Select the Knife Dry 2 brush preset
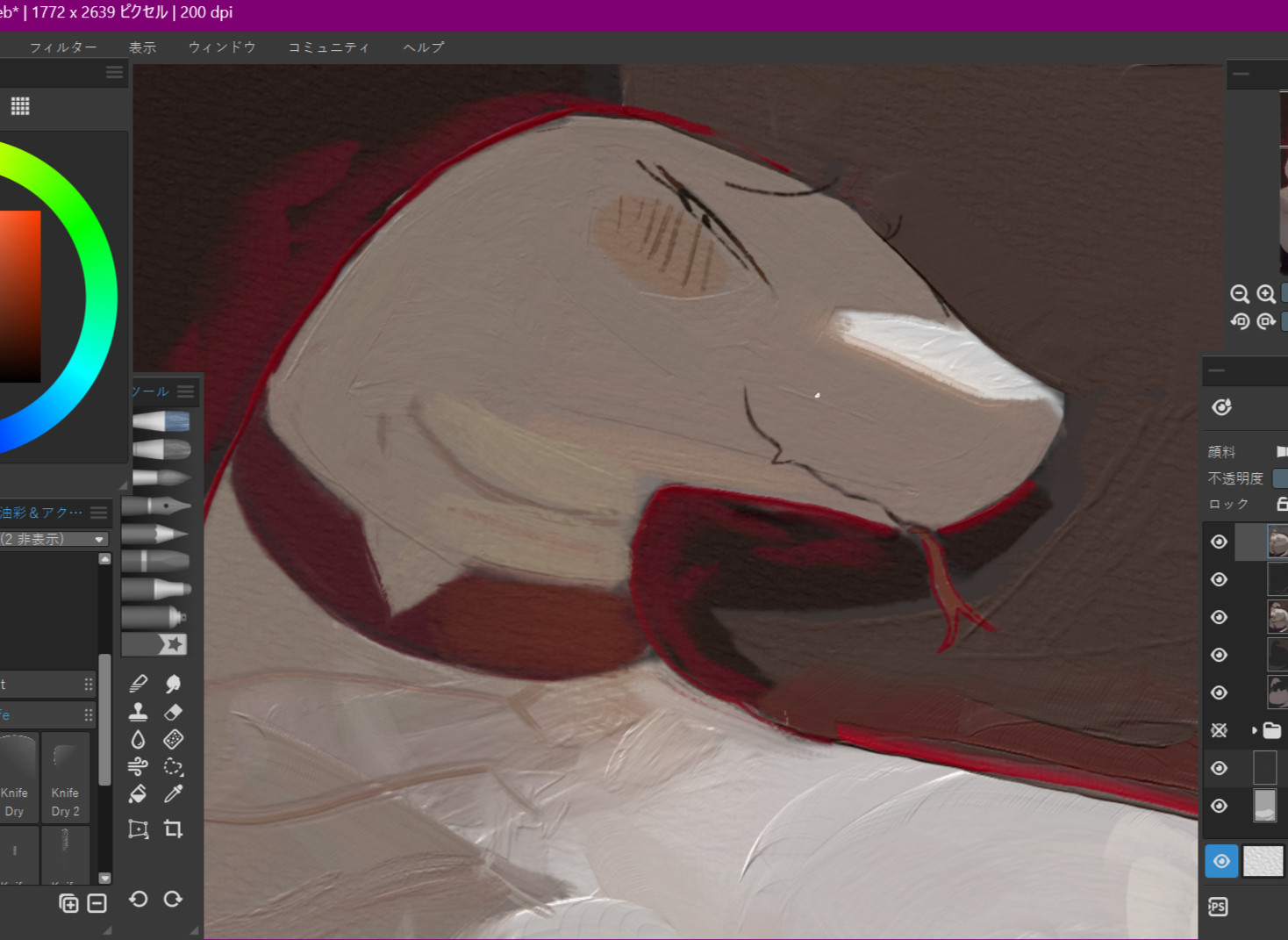The height and width of the screenshot is (940, 1288). click(x=66, y=778)
